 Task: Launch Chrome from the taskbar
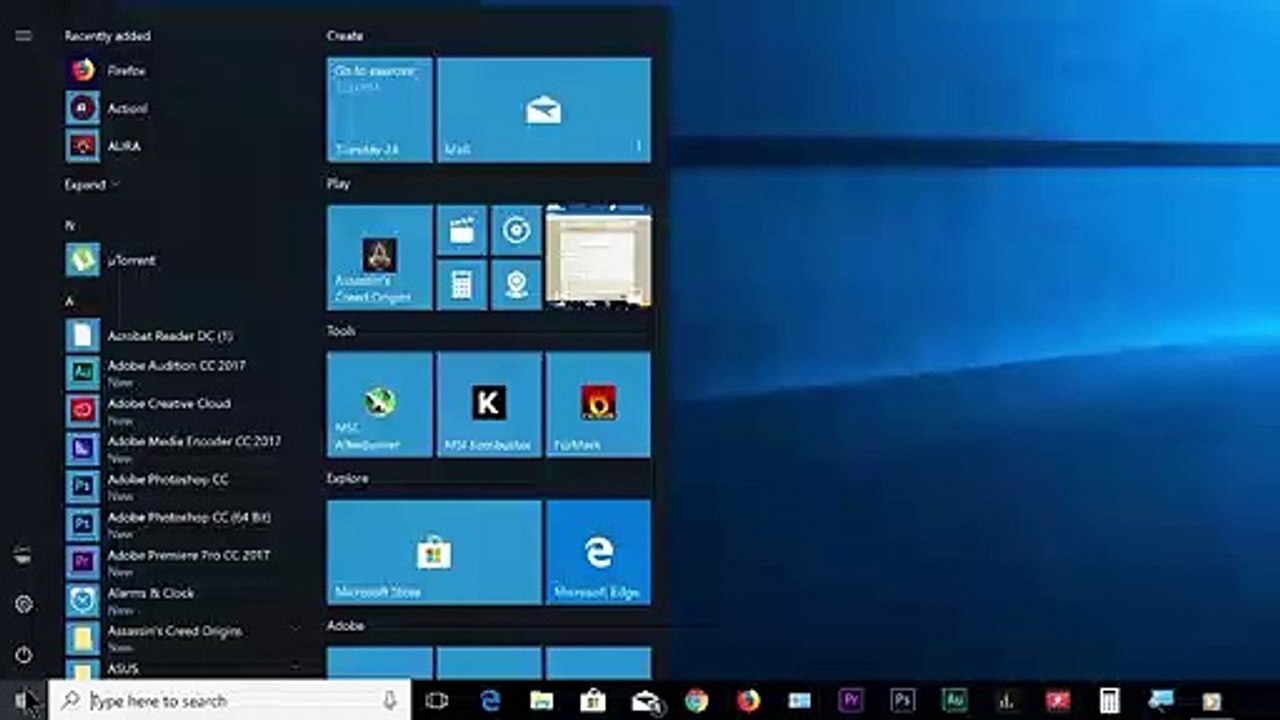pos(697,701)
